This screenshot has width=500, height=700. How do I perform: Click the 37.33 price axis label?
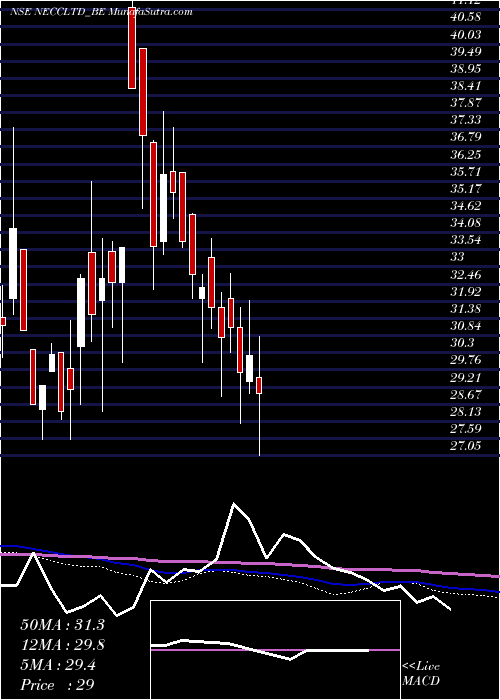point(467,120)
